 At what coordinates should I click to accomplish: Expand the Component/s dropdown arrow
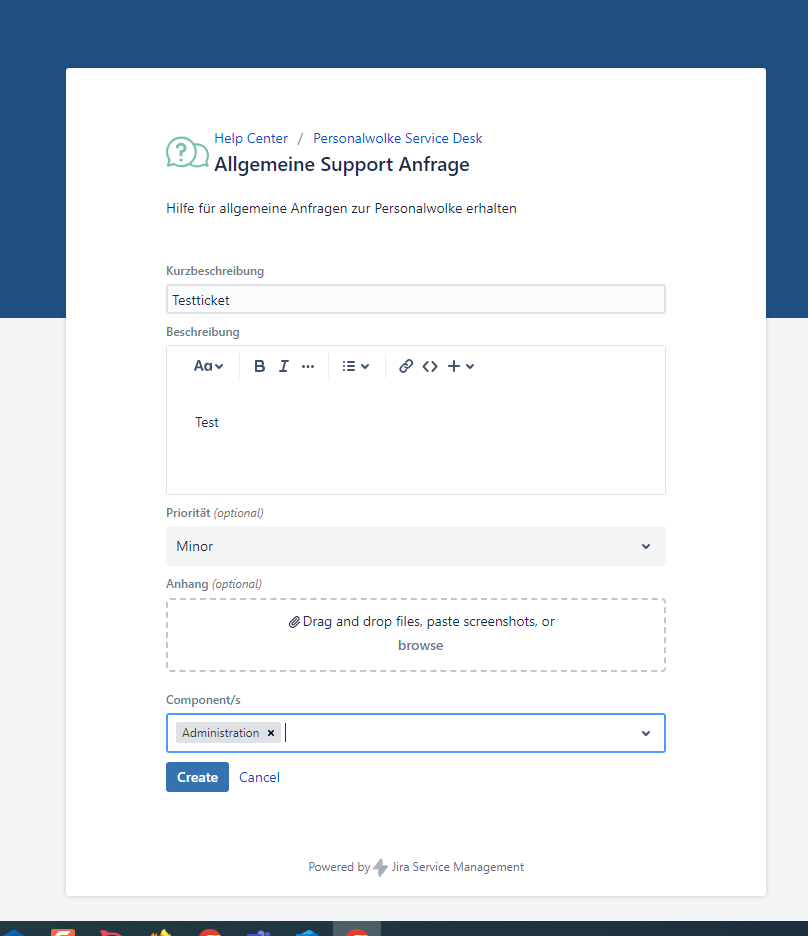click(x=646, y=733)
